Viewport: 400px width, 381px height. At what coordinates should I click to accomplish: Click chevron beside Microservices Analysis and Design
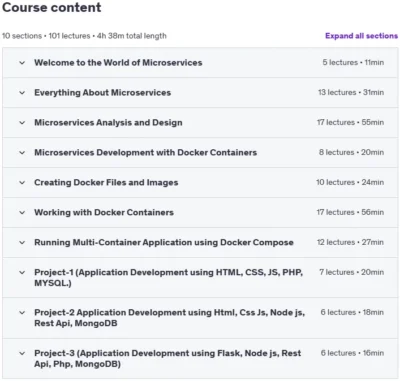pos(22,123)
